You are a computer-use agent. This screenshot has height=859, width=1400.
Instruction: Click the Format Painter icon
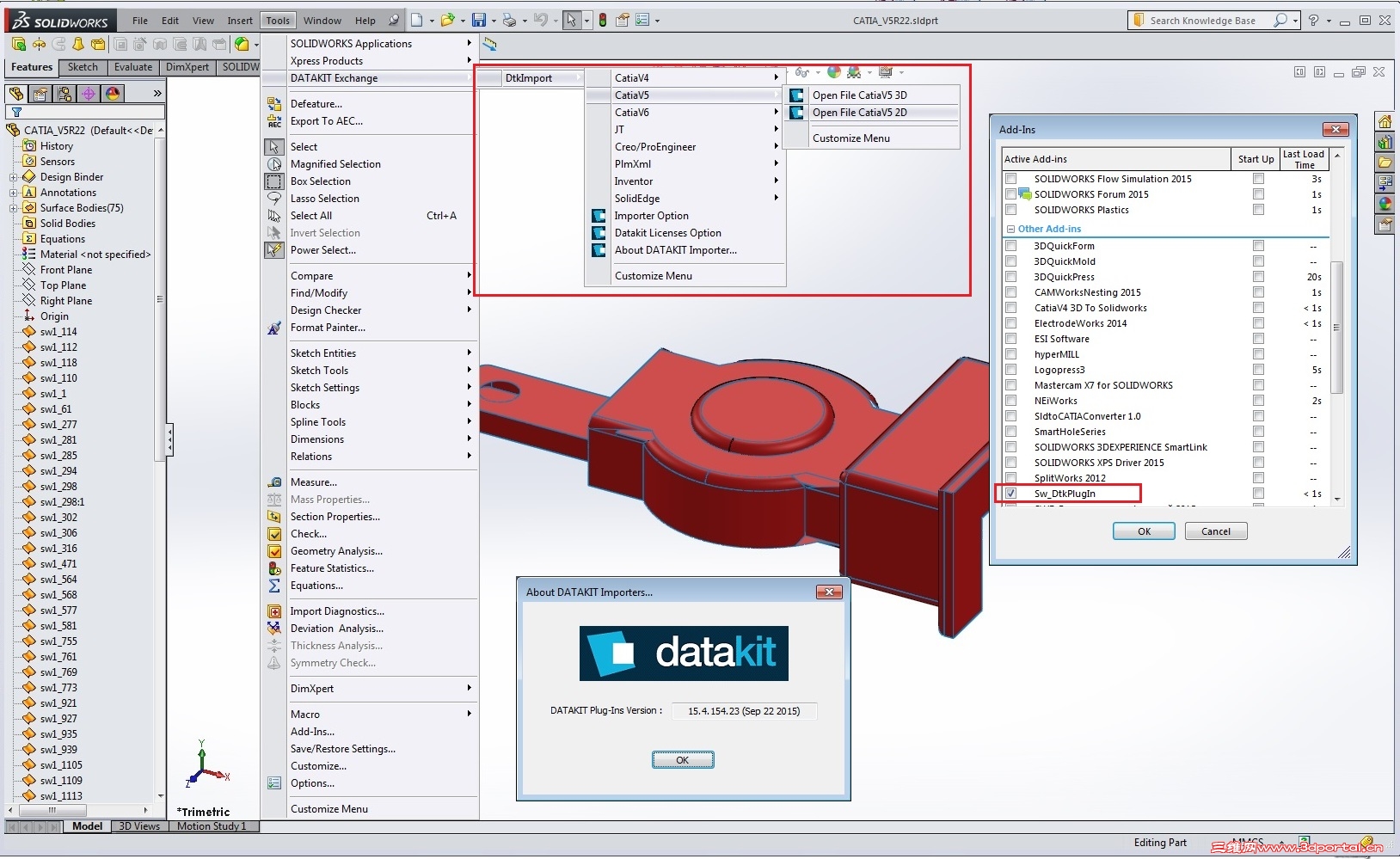tap(274, 328)
